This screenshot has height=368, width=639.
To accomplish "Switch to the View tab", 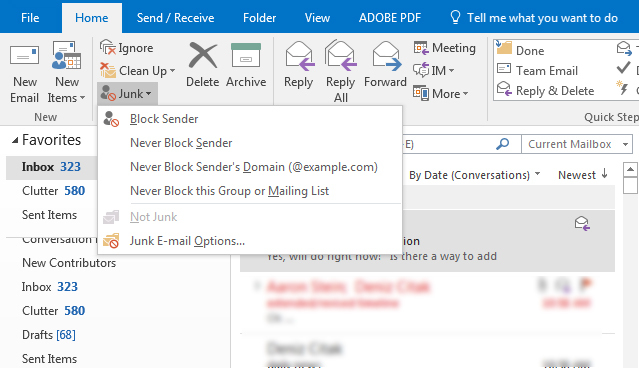I will pyautogui.click(x=317, y=18).
